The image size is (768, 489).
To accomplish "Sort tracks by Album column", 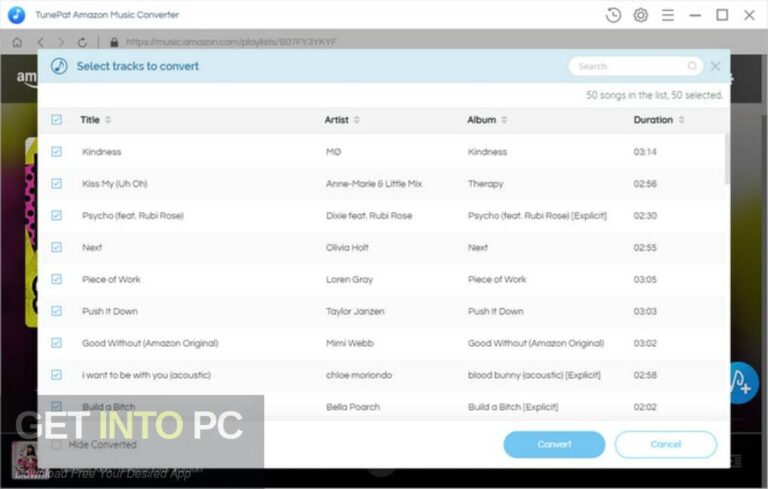I will click(x=487, y=120).
